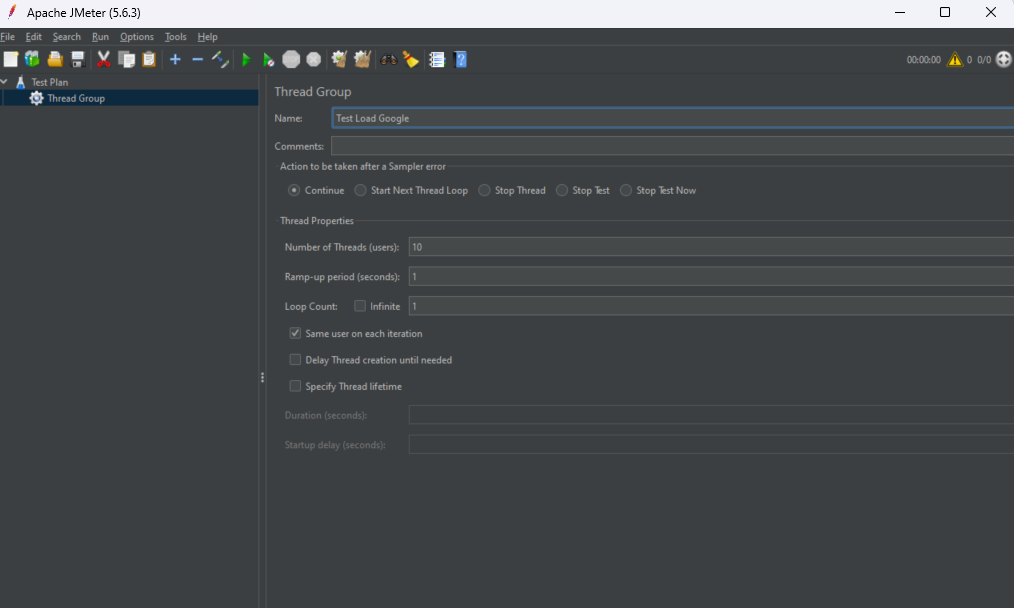The height and width of the screenshot is (608, 1014).
Task: Click the New test plan icon
Action: 11,60
